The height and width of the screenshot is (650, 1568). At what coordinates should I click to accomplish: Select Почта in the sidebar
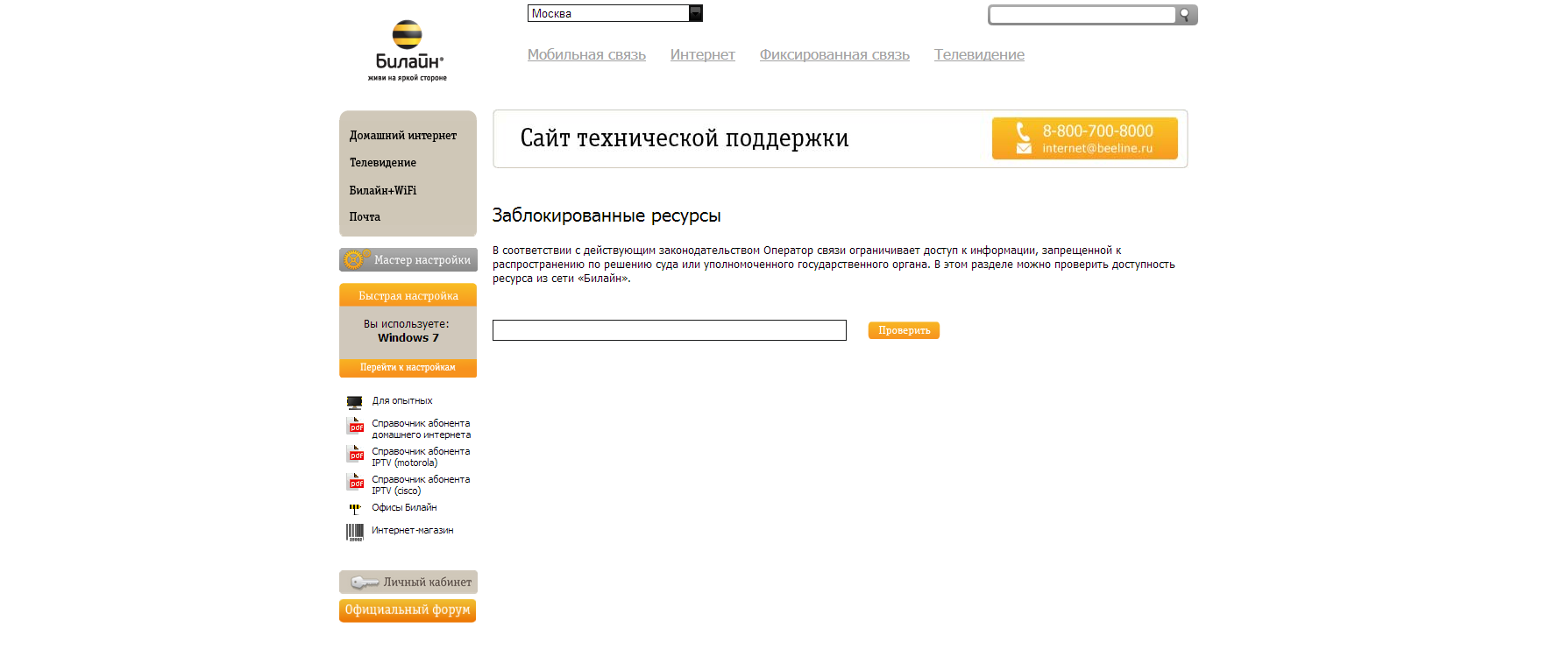[365, 217]
